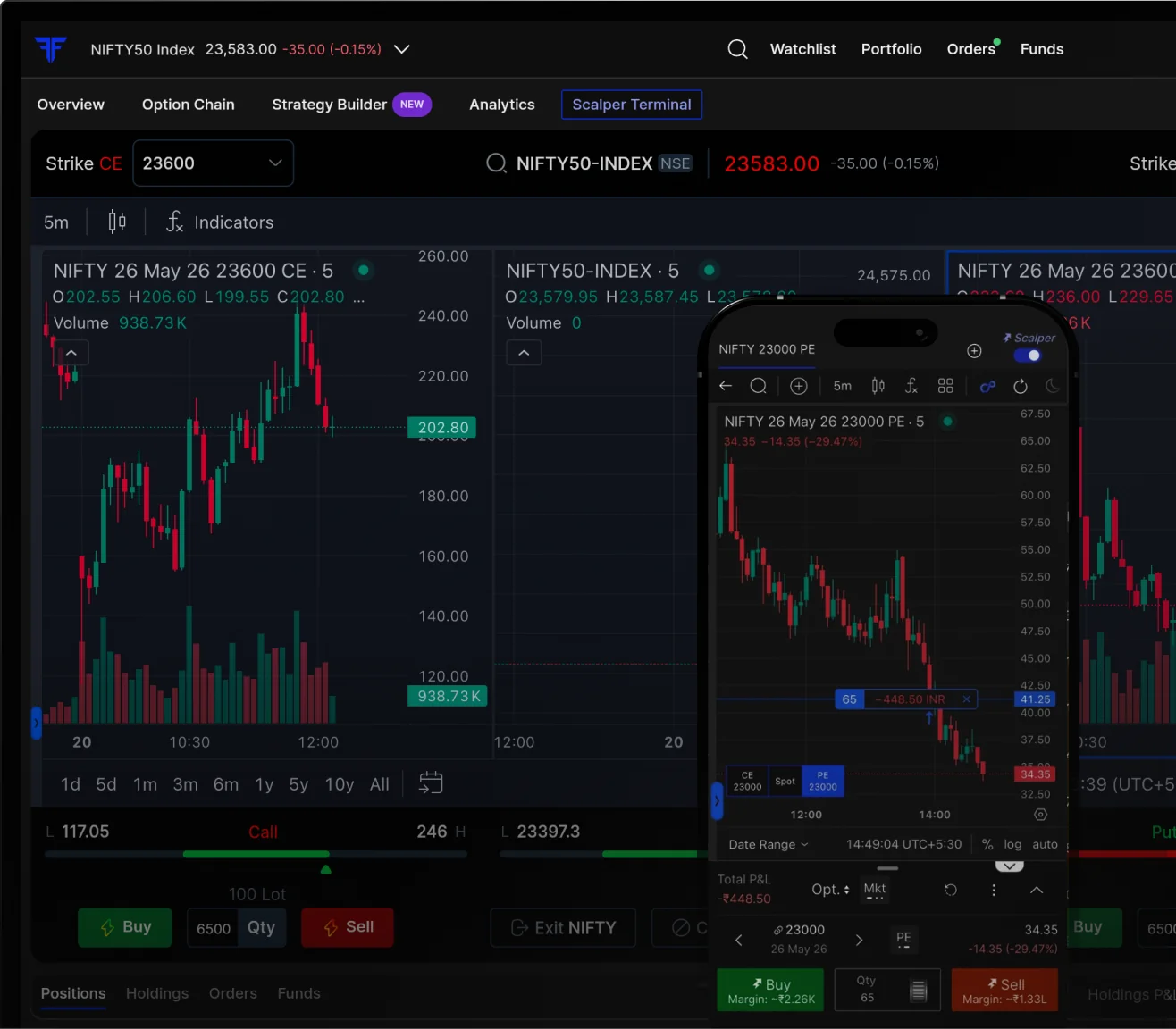Open the three-dot menu in phone order panel
Viewport: 1176px width, 1029px height.
pos(994,890)
